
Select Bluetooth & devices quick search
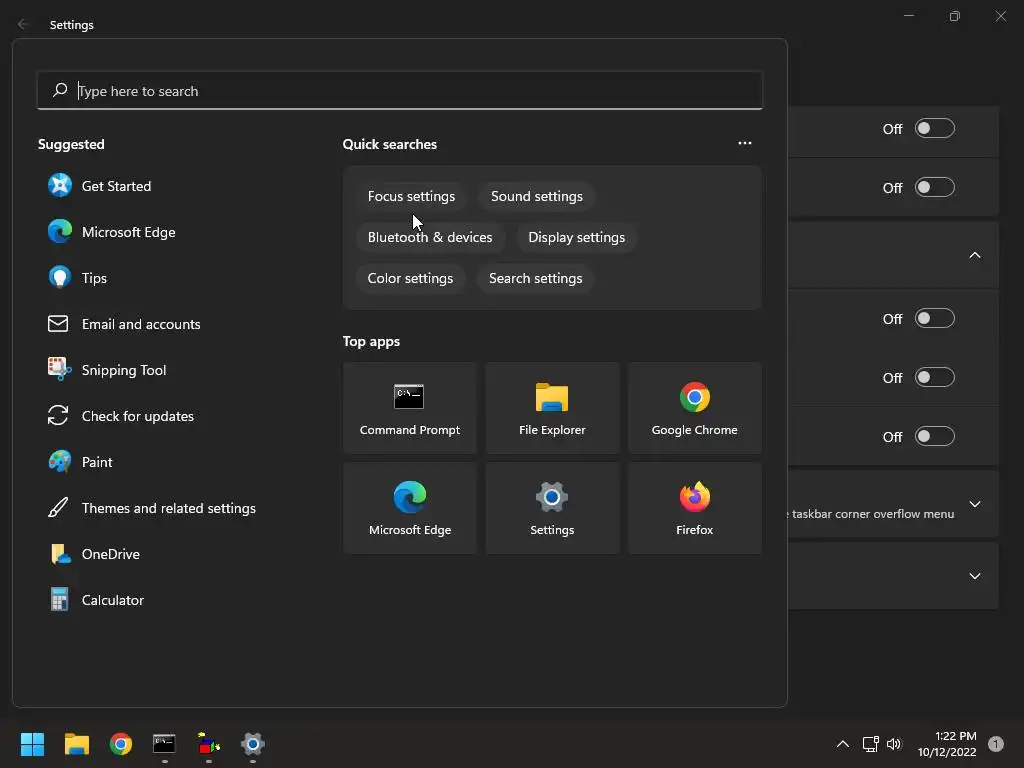tap(430, 238)
